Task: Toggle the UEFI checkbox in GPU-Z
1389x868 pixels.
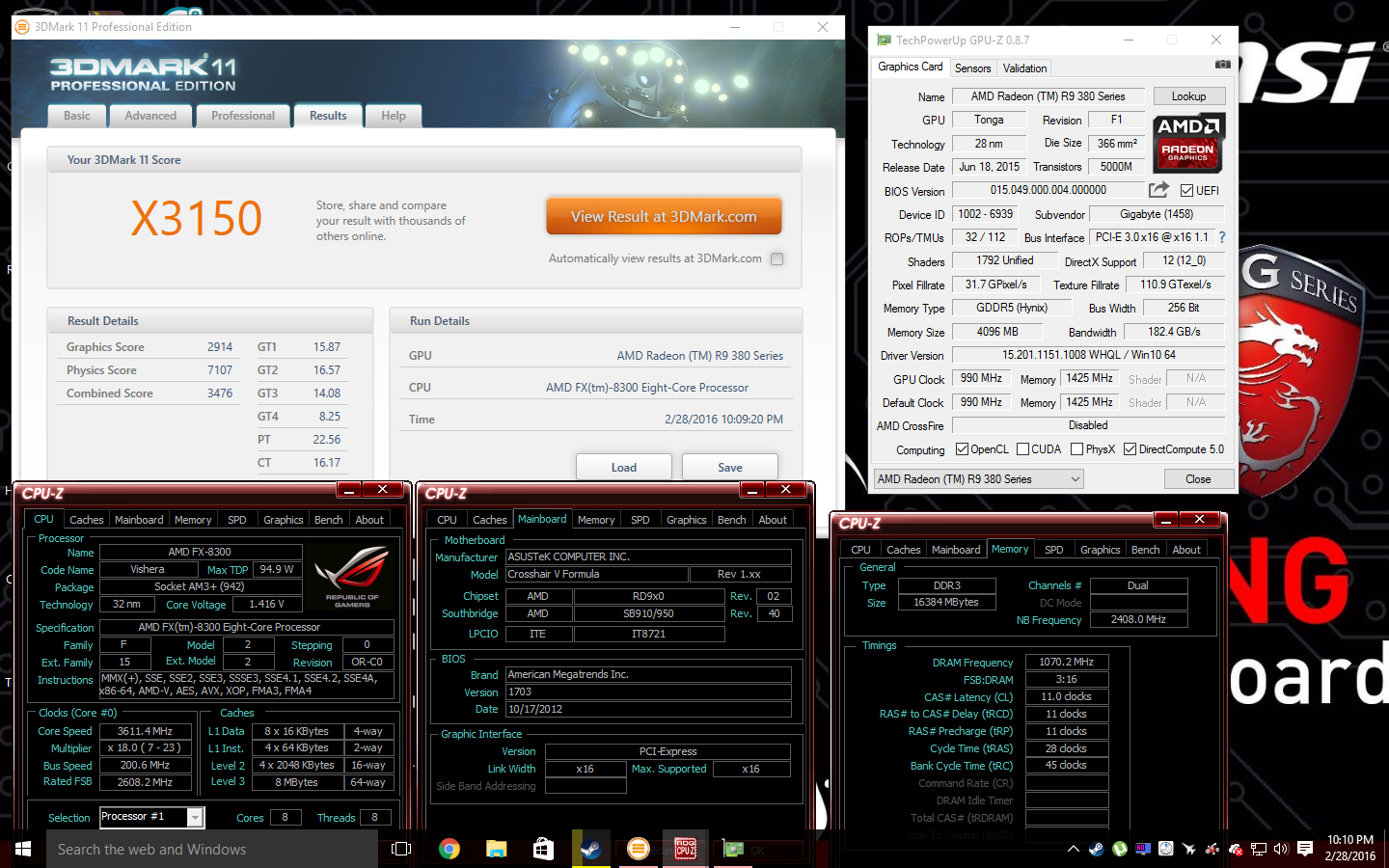Action: pos(1187,191)
